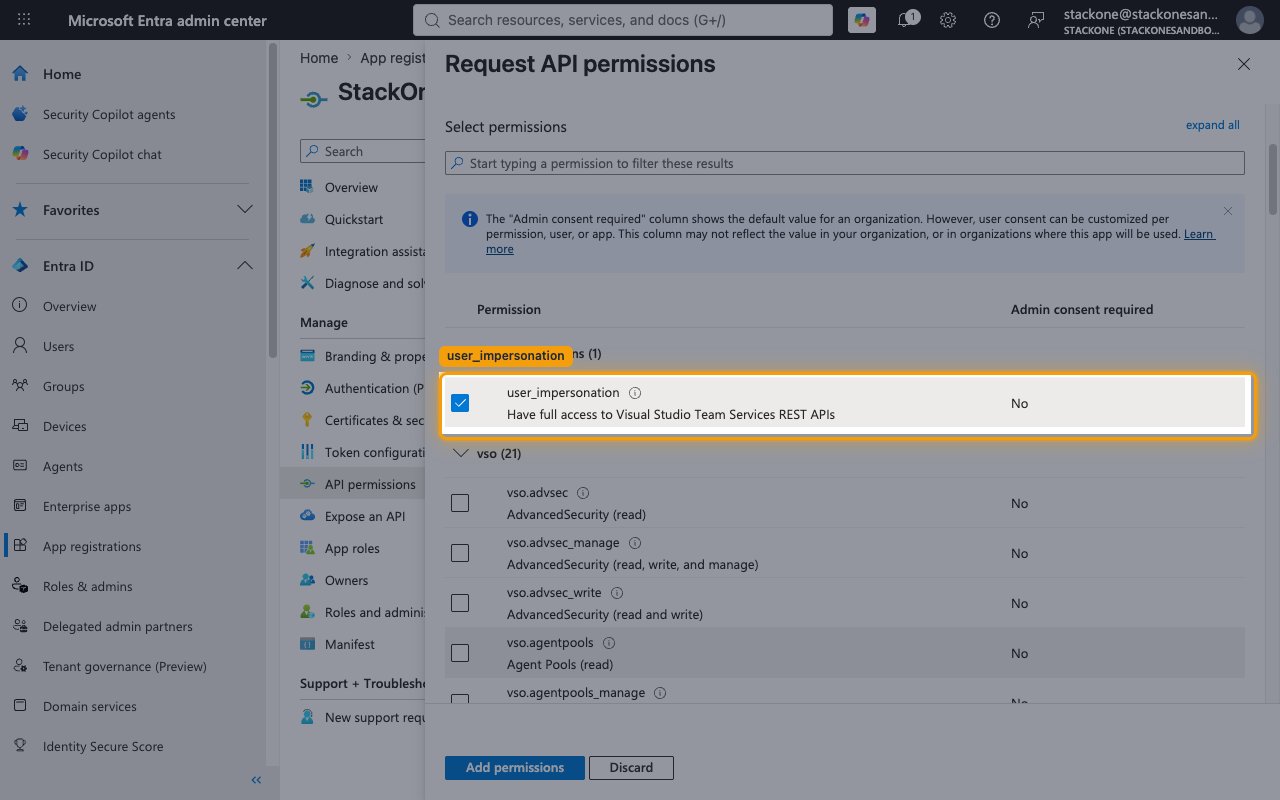Click the Users icon in sidebar
The height and width of the screenshot is (800, 1280).
(20, 346)
